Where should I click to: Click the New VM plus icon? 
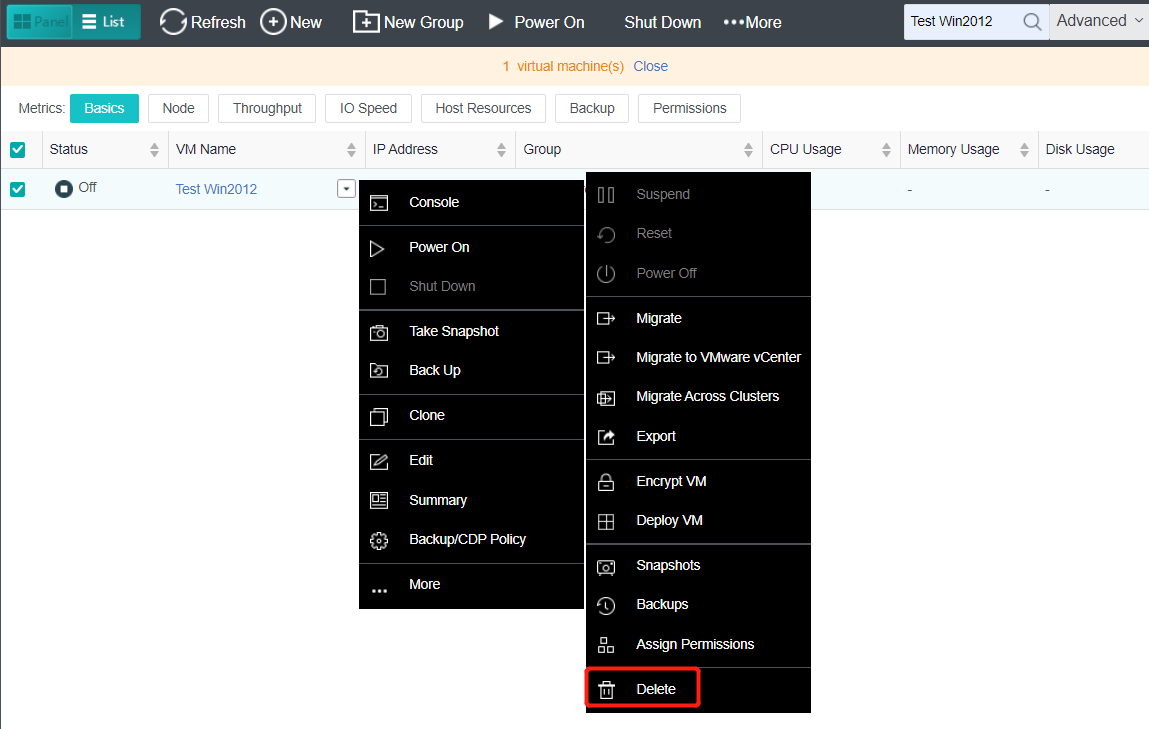(x=273, y=22)
